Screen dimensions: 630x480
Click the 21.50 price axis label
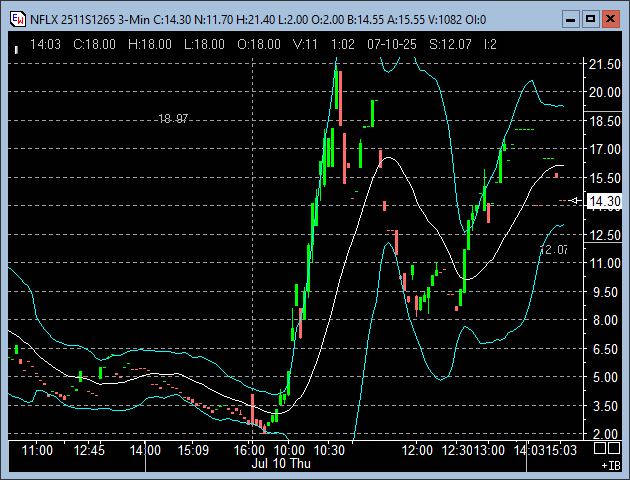click(x=604, y=64)
